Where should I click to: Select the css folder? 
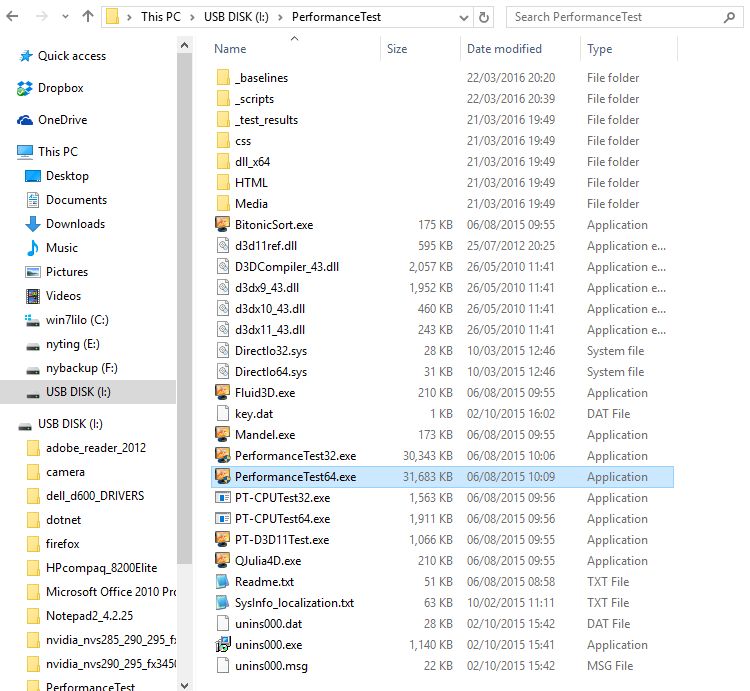pyautogui.click(x=243, y=141)
